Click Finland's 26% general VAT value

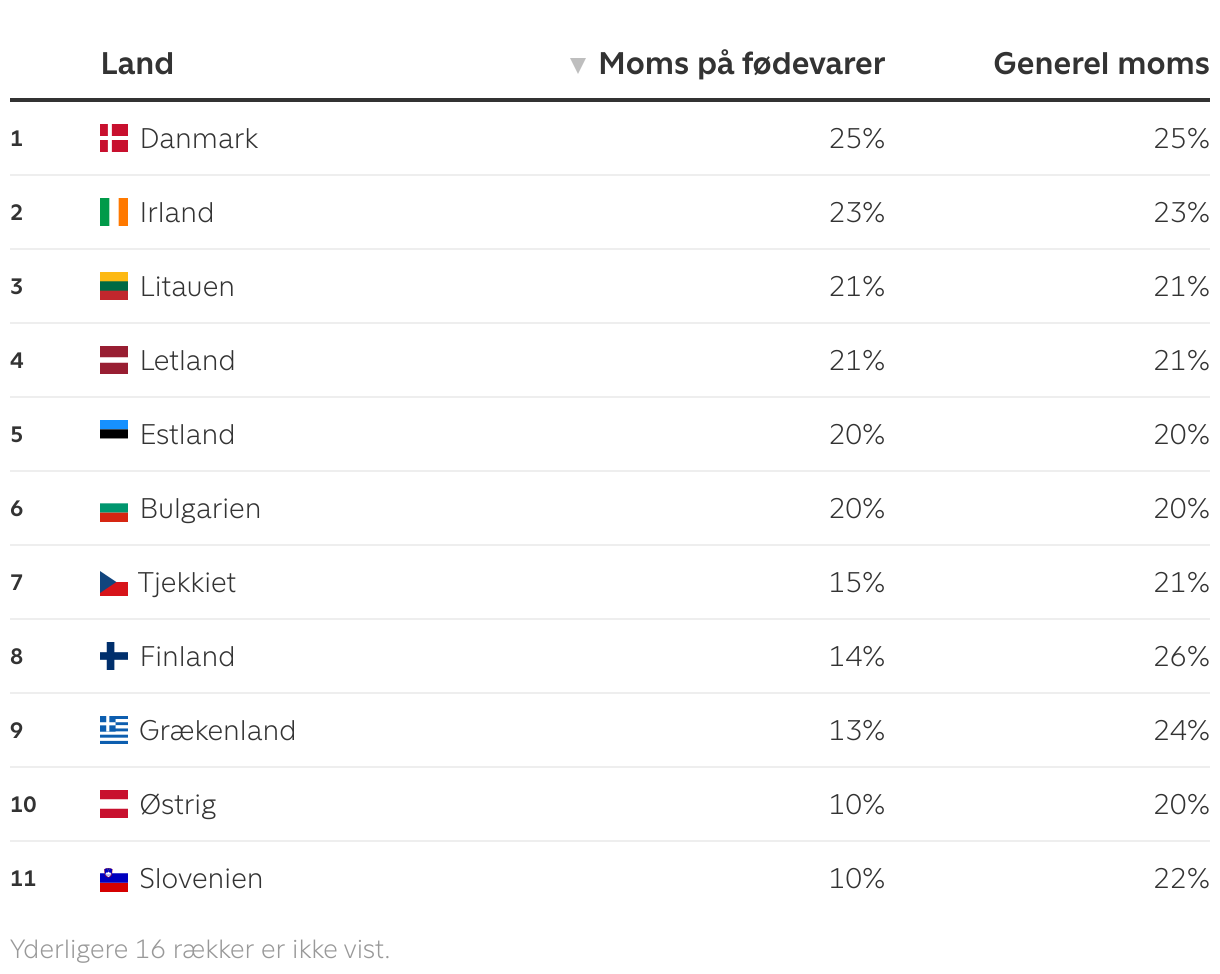[1181, 656]
